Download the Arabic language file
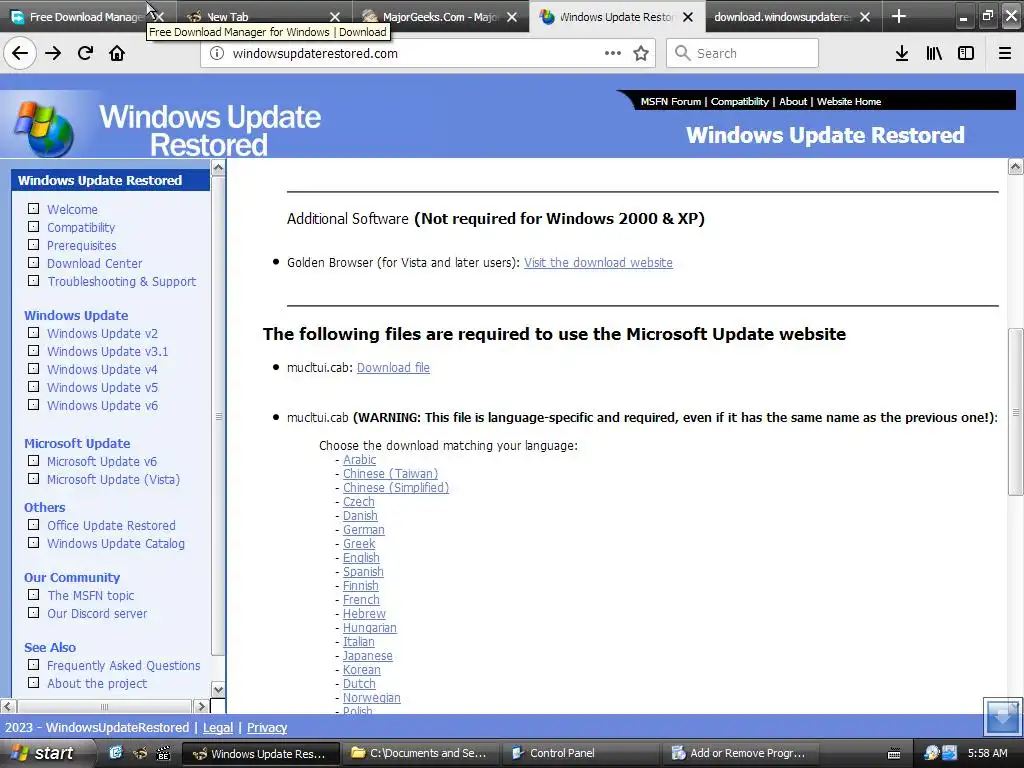1024x768 pixels. (359, 460)
